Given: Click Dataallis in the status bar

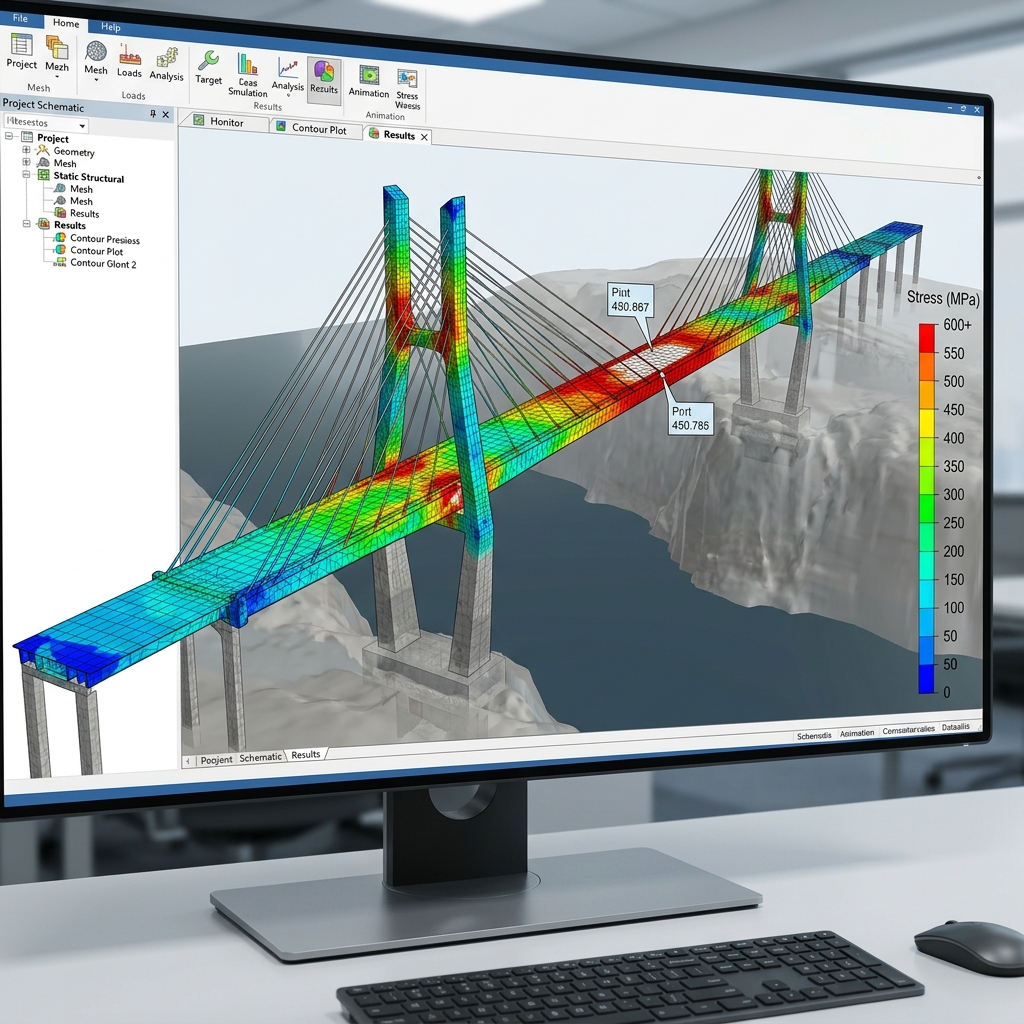Looking at the screenshot, I should [955, 726].
